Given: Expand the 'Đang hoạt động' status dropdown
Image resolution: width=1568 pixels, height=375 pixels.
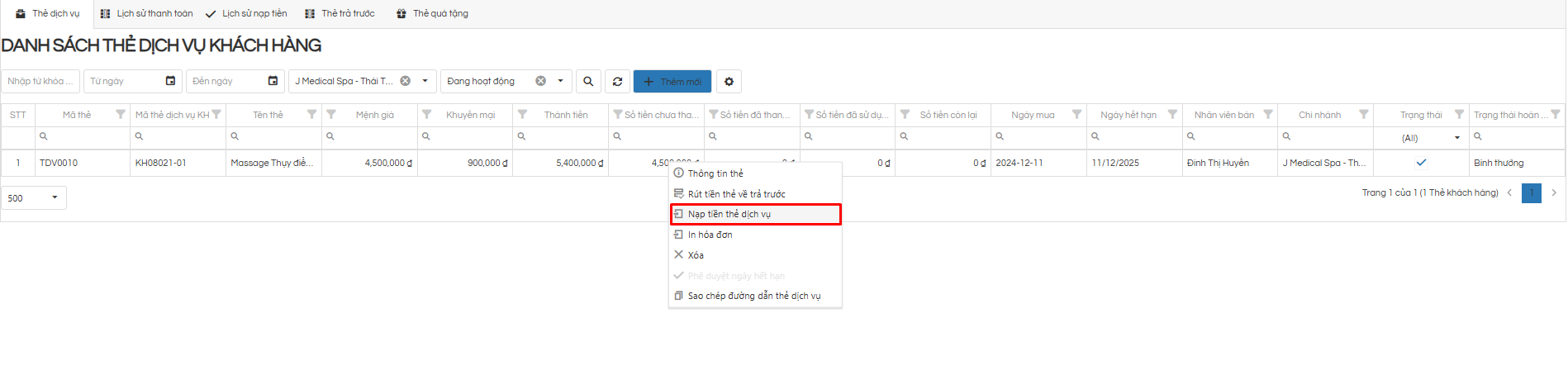Looking at the screenshot, I should click(560, 81).
